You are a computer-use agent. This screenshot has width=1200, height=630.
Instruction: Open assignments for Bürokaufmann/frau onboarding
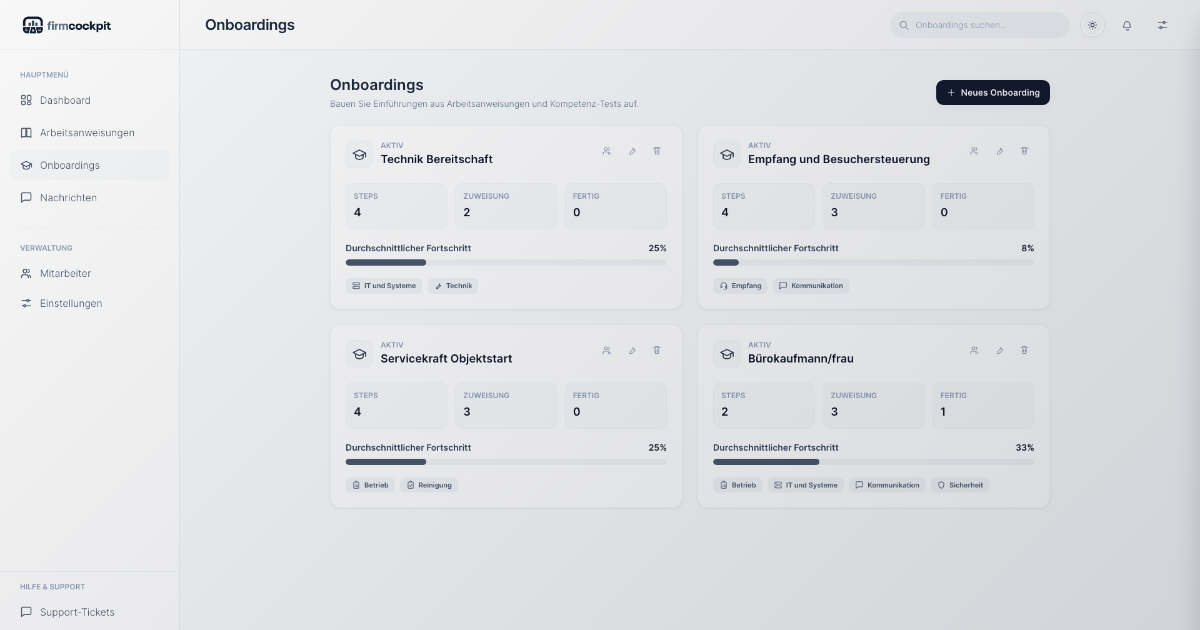point(974,350)
